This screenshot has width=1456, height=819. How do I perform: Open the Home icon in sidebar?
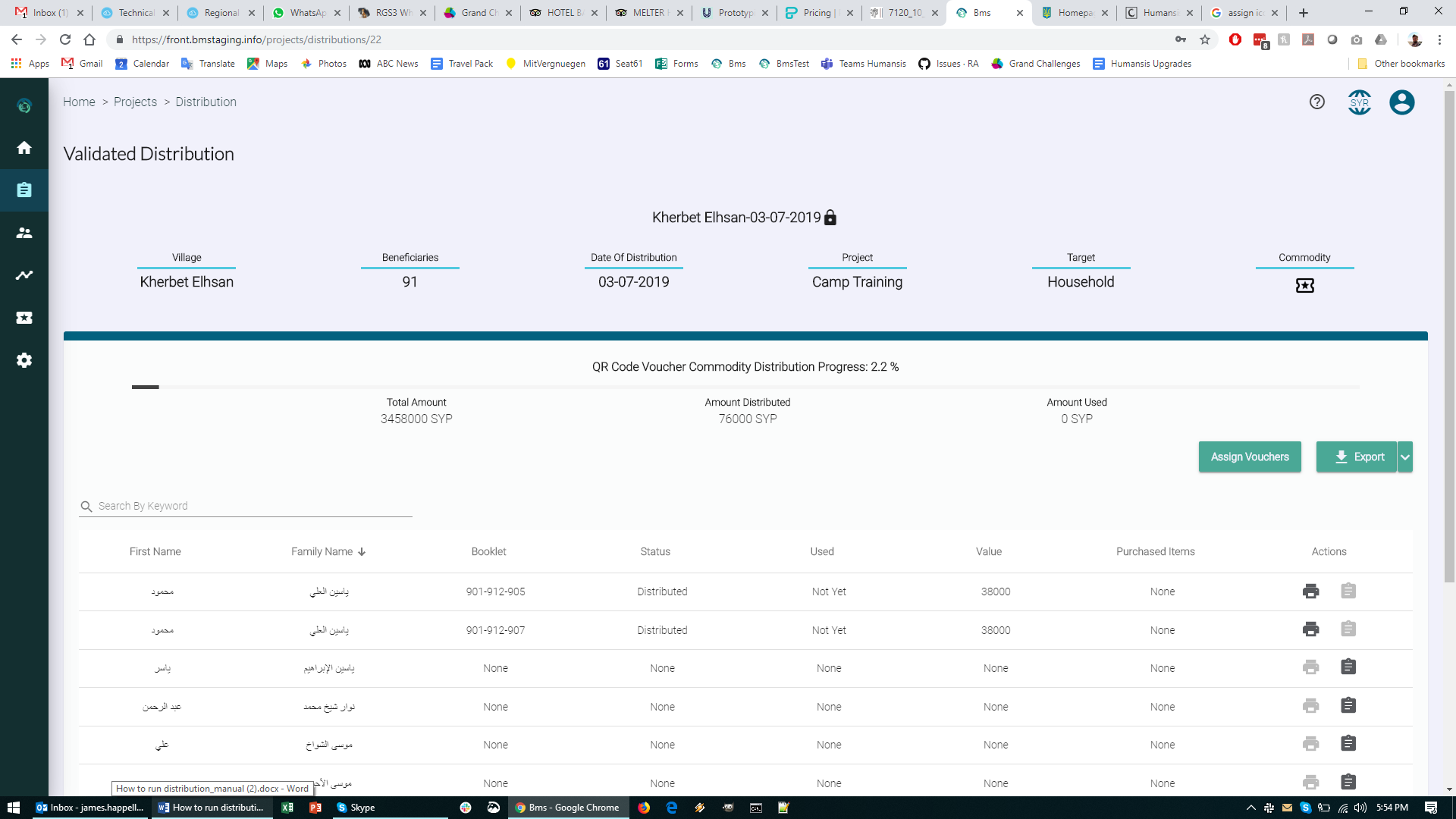click(24, 148)
